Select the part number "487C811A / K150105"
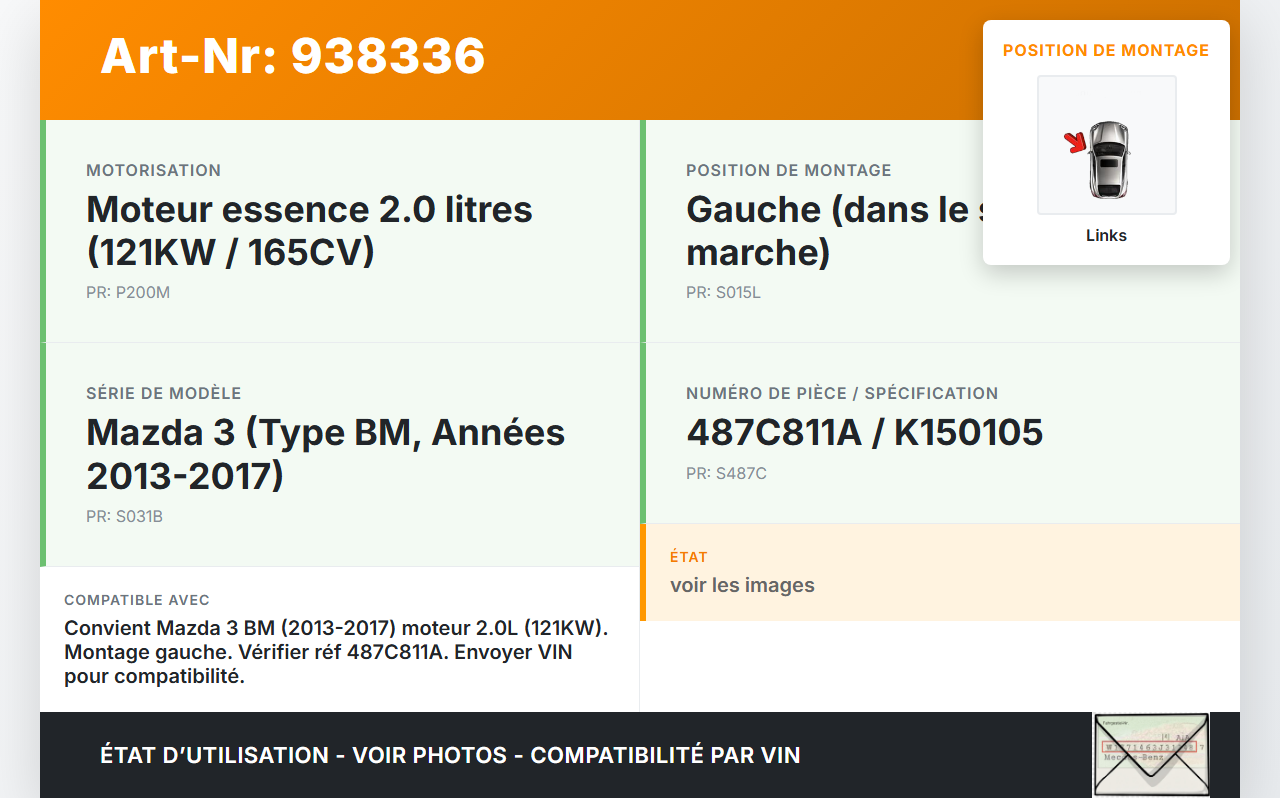Viewport: 1280px width, 798px height. [x=865, y=432]
